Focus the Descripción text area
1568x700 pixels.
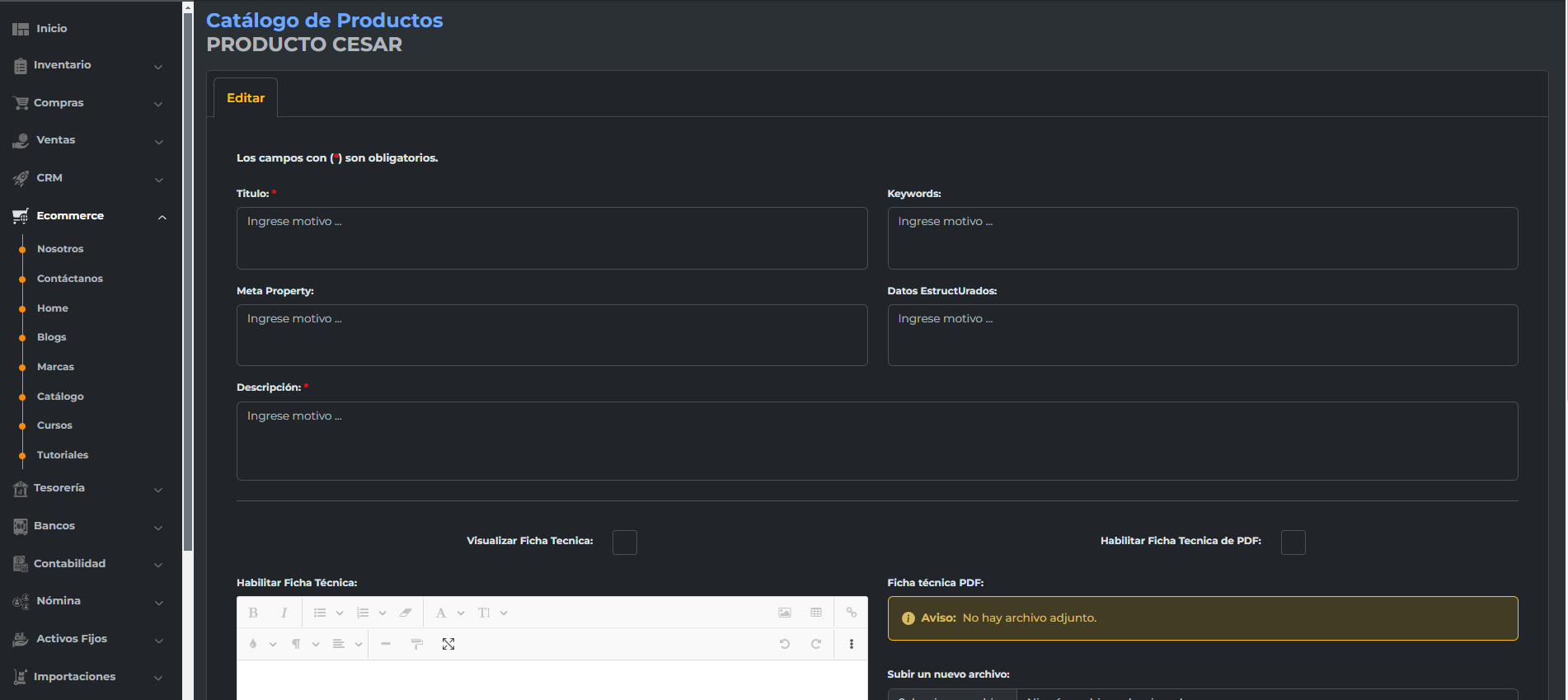[x=877, y=441]
